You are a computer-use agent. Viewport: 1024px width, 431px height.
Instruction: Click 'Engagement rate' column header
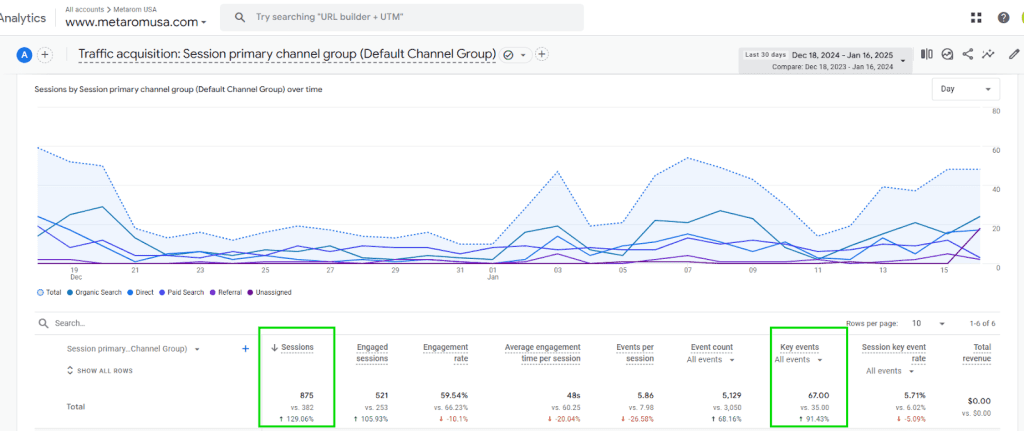point(445,353)
